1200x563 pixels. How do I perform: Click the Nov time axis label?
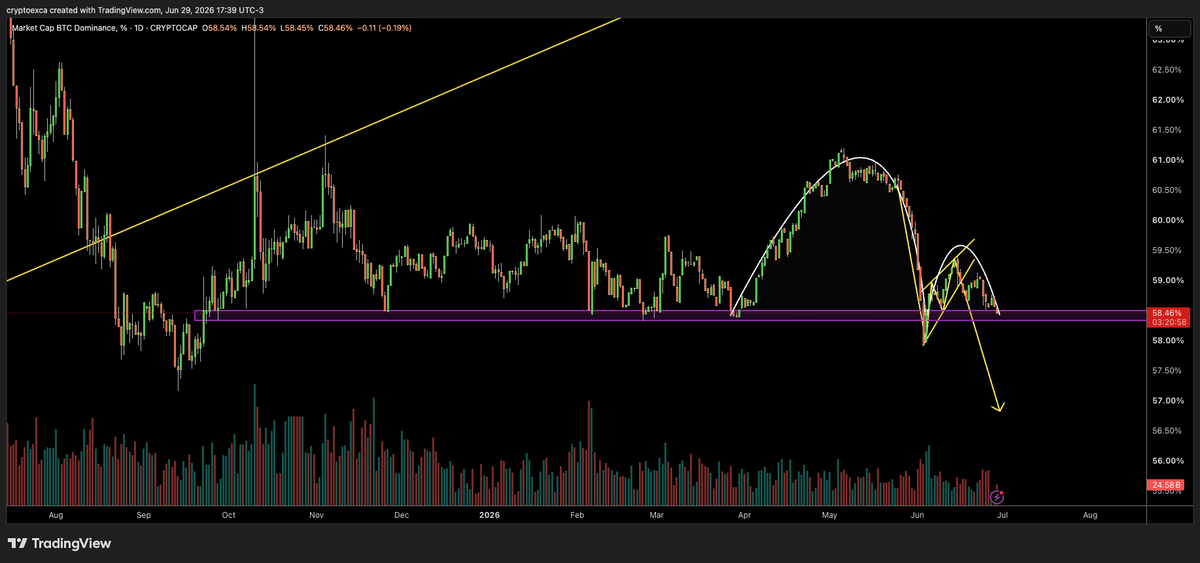click(x=317, y=515)
